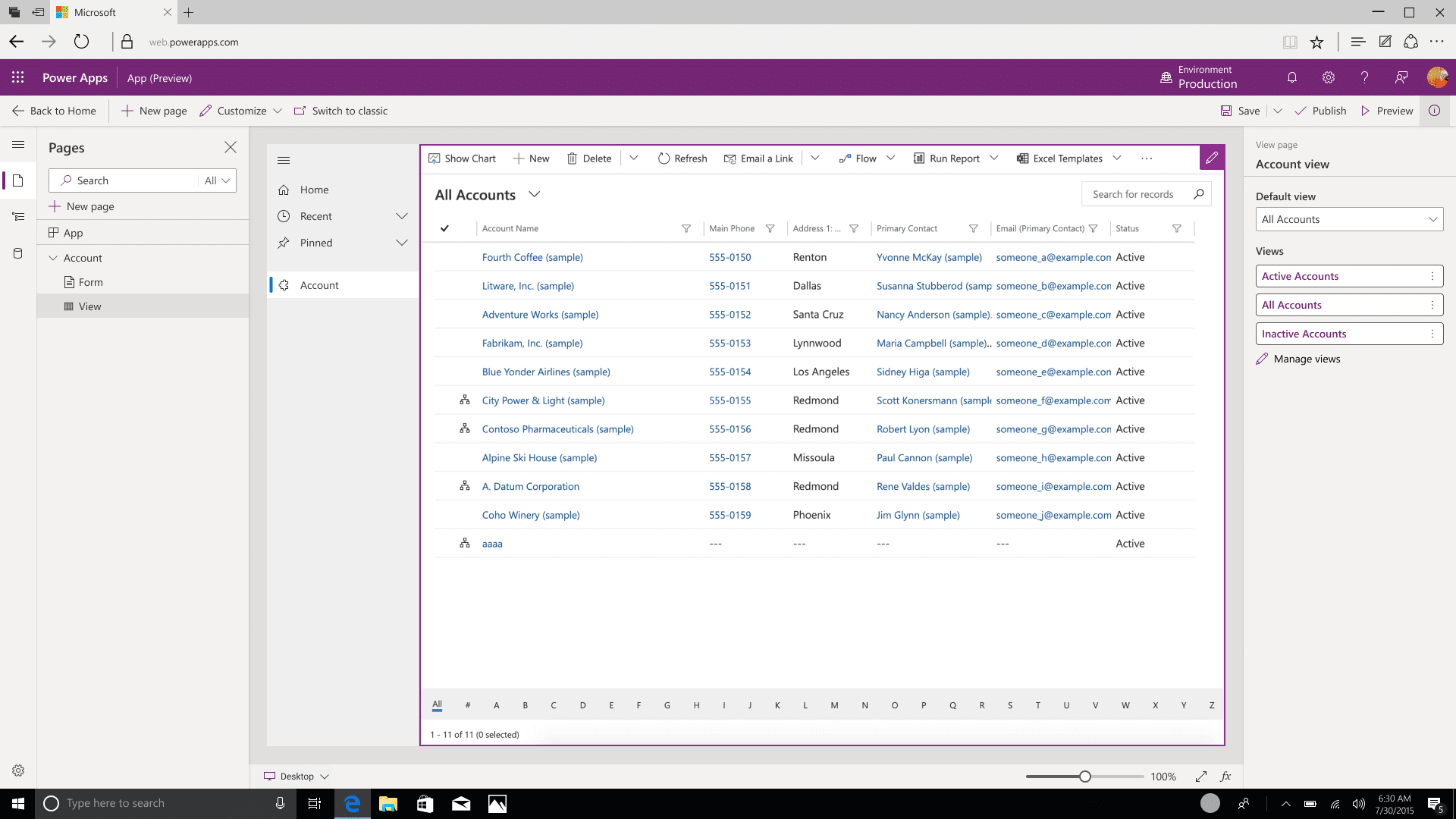Click the hierarchy icon beside City Power & Light
This screenshot has height=819, width=1456.
click(465, 400)
